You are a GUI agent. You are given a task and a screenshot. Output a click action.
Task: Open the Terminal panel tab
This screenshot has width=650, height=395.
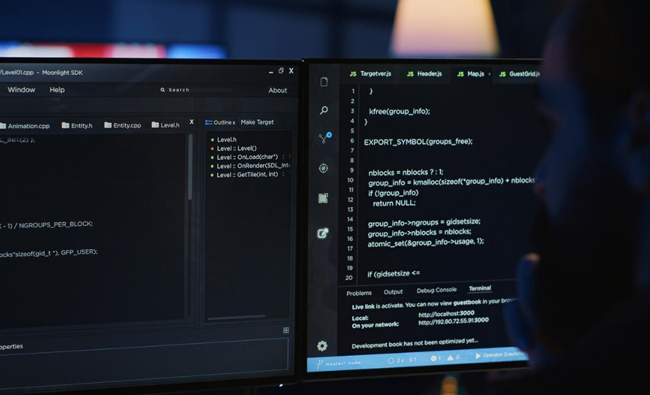pos(480,288)
